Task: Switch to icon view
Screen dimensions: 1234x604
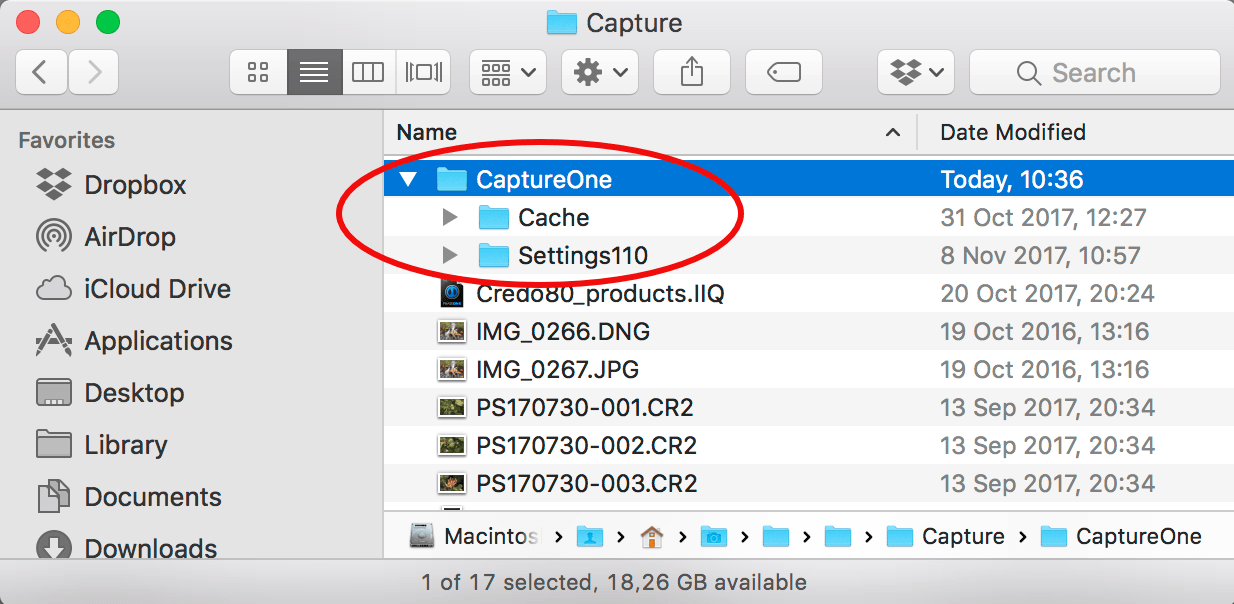Action: click(258, 72)
